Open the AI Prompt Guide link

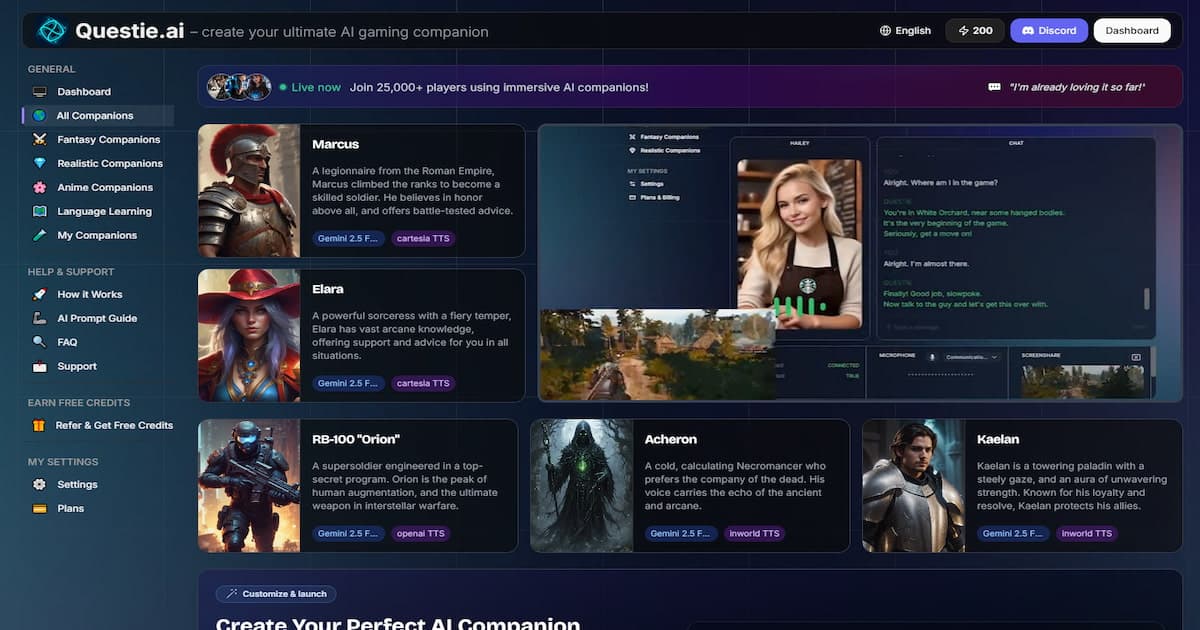click(x=98, y=319)
